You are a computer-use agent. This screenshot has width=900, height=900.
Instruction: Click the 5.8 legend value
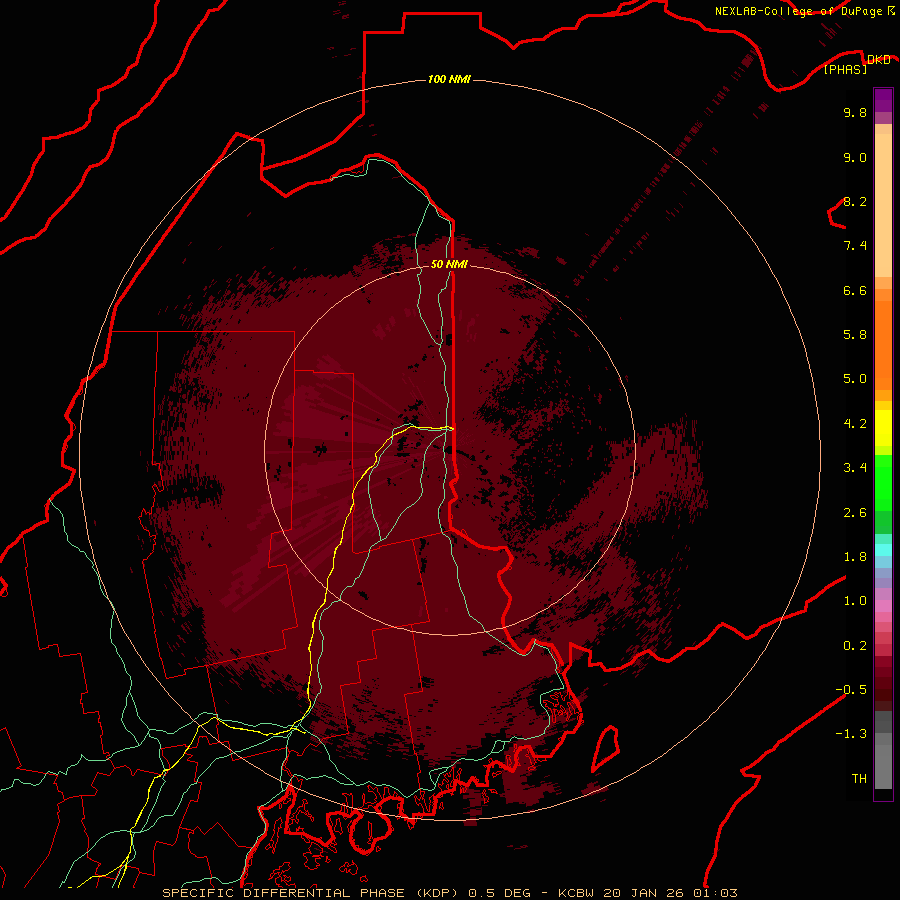coord(855,334)
